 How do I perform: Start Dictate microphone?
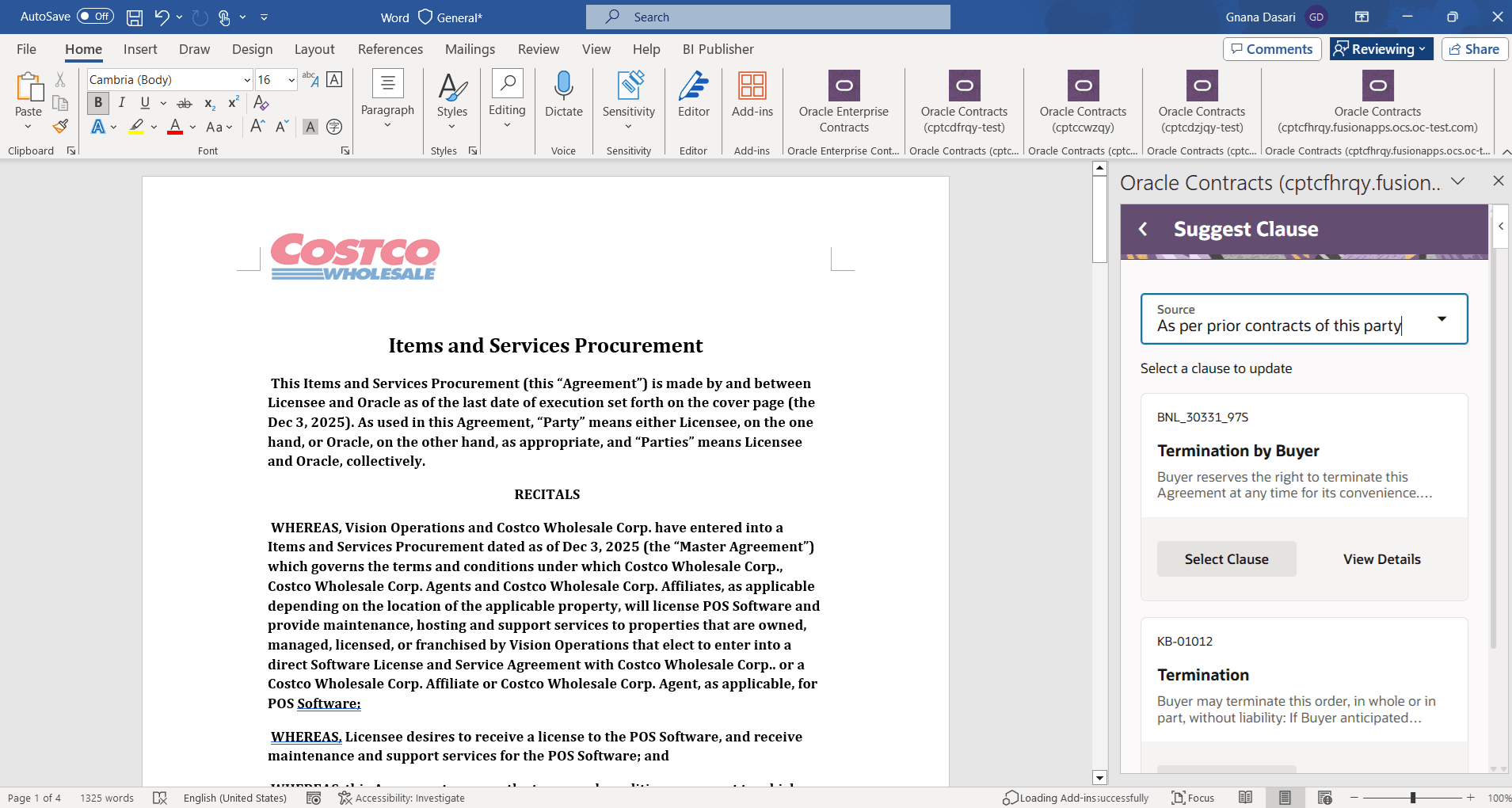(x=564, y=94)
